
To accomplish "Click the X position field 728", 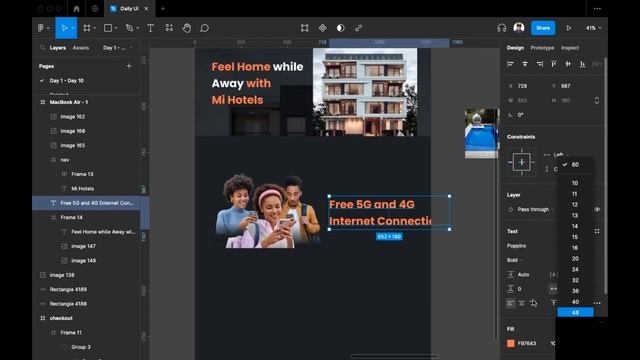I will pyautogui.click(x=522, y=86).
